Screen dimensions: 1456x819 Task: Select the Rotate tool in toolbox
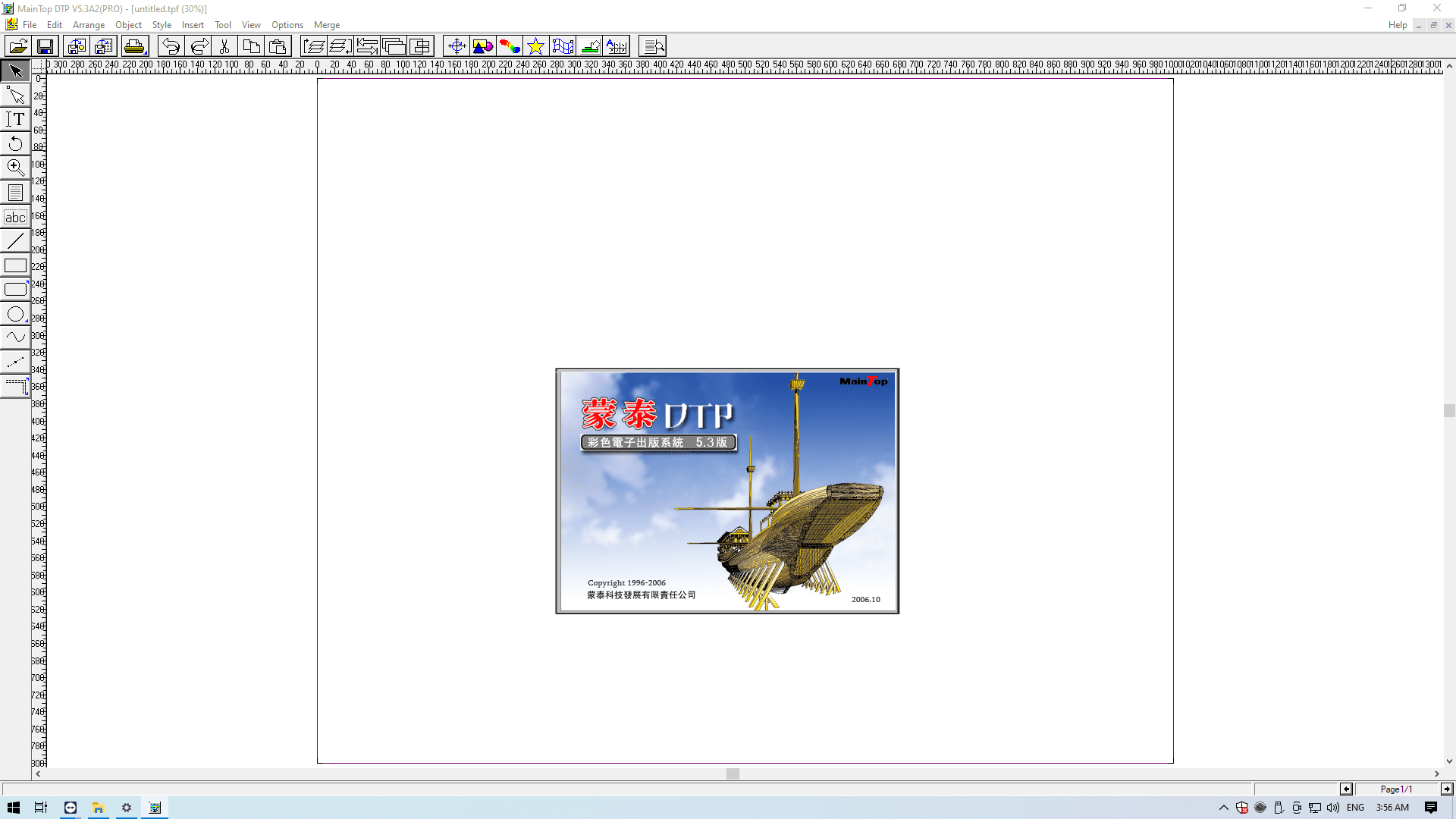15,143
